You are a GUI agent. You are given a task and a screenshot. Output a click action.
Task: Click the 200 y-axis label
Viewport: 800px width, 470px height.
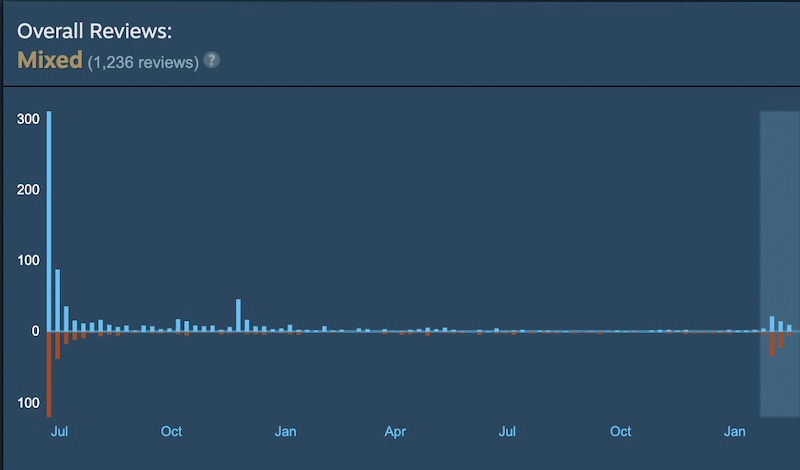[x=28, y=190]
